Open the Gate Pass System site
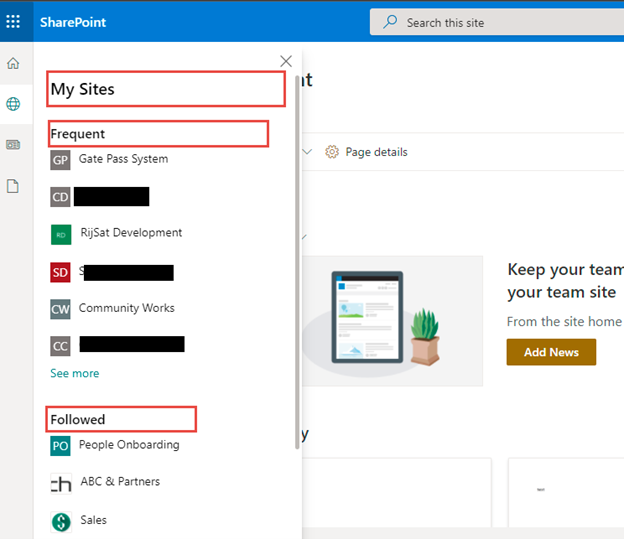 click(x=123, y=159)
